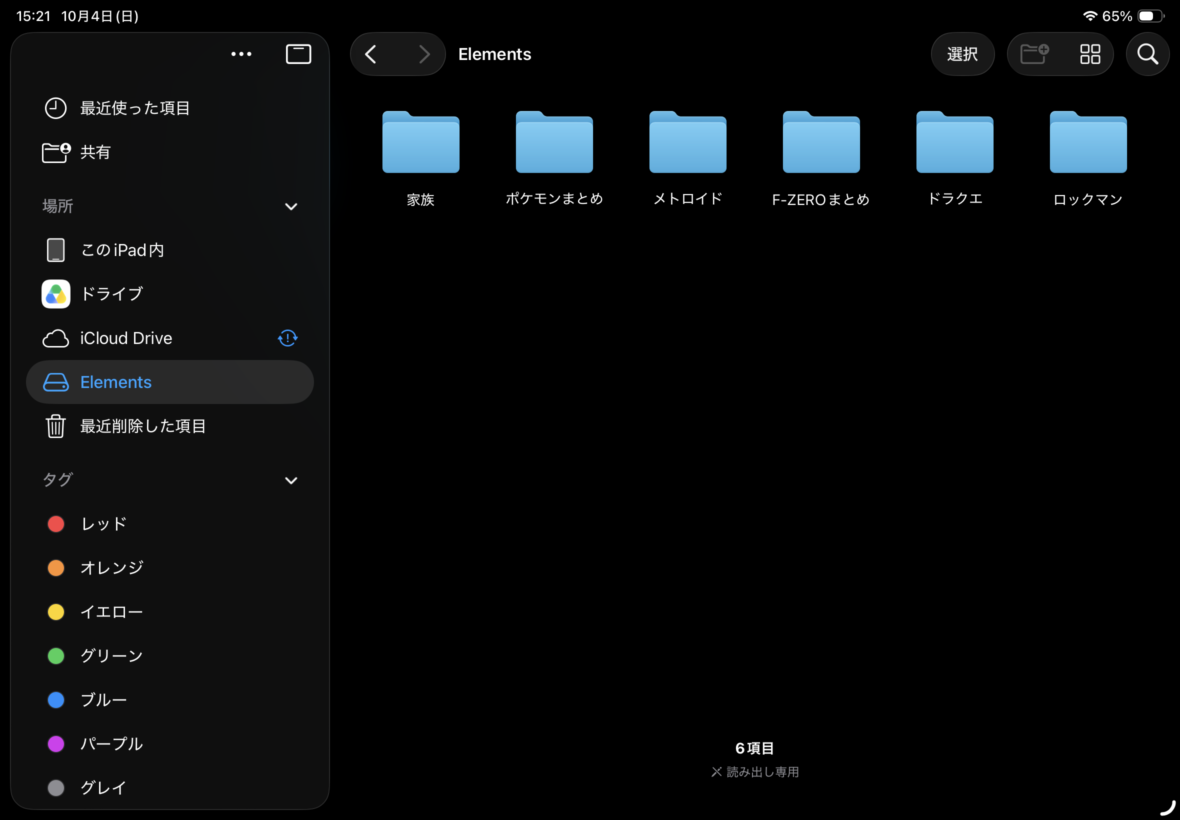Collapse the 場所 section chevron
Image resolution: width=1180 pixels, height=820 pixels.
291,206
